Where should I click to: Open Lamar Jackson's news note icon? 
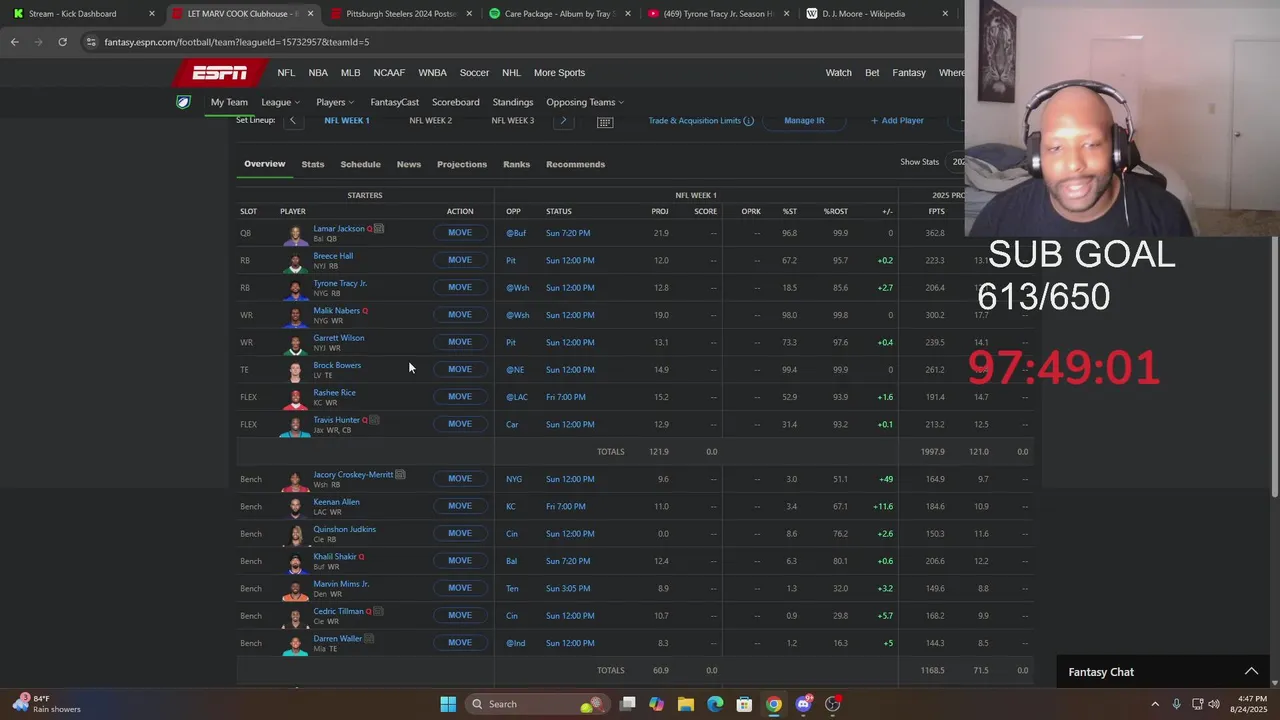click(x=379, y=229)
